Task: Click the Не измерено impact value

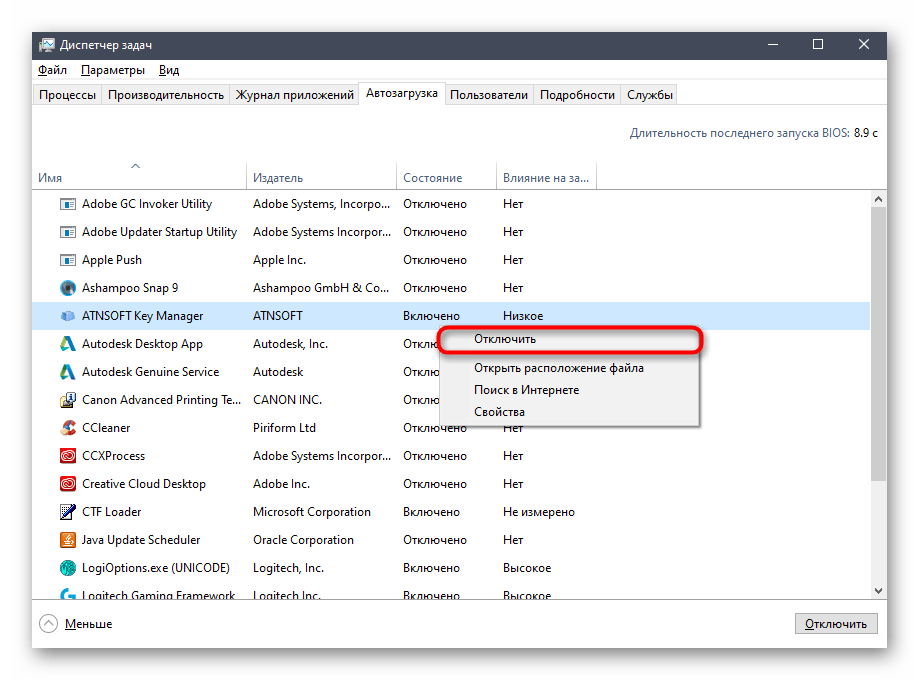Action: pyautogui.click(x=539, y=512)
